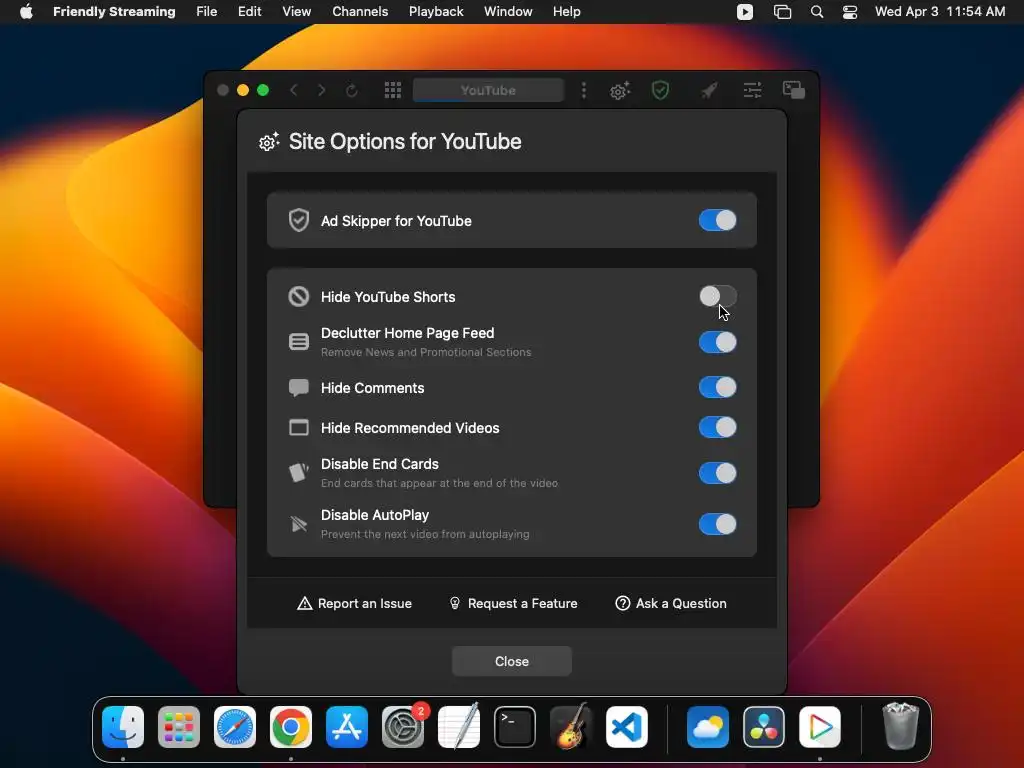Click the list icon beside Declutter Home Page Feed
The image size is (1024, 768).
coord(298,342)
